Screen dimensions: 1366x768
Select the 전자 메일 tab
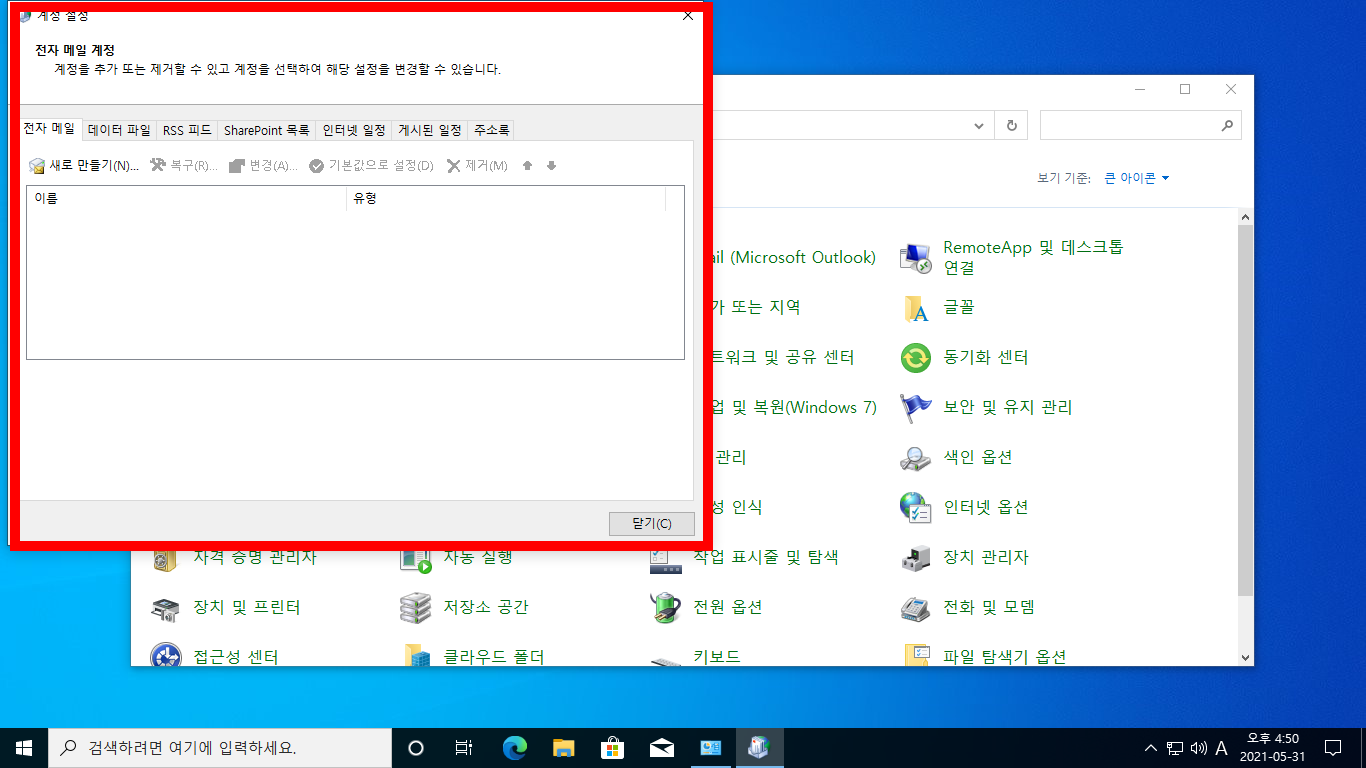pyautogui.click(x=49, y=129)
